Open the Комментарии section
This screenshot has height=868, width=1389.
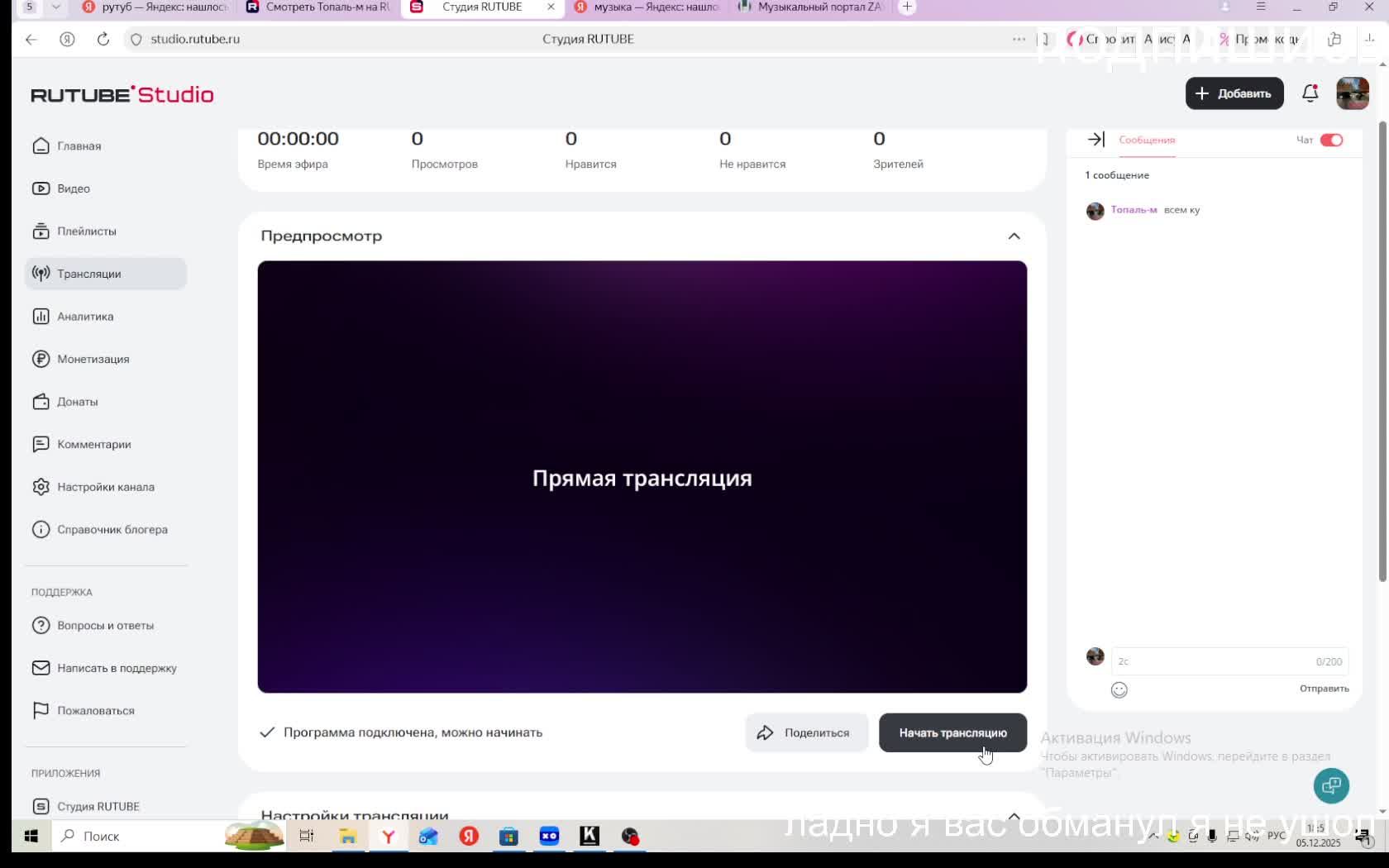coord(93,444)
